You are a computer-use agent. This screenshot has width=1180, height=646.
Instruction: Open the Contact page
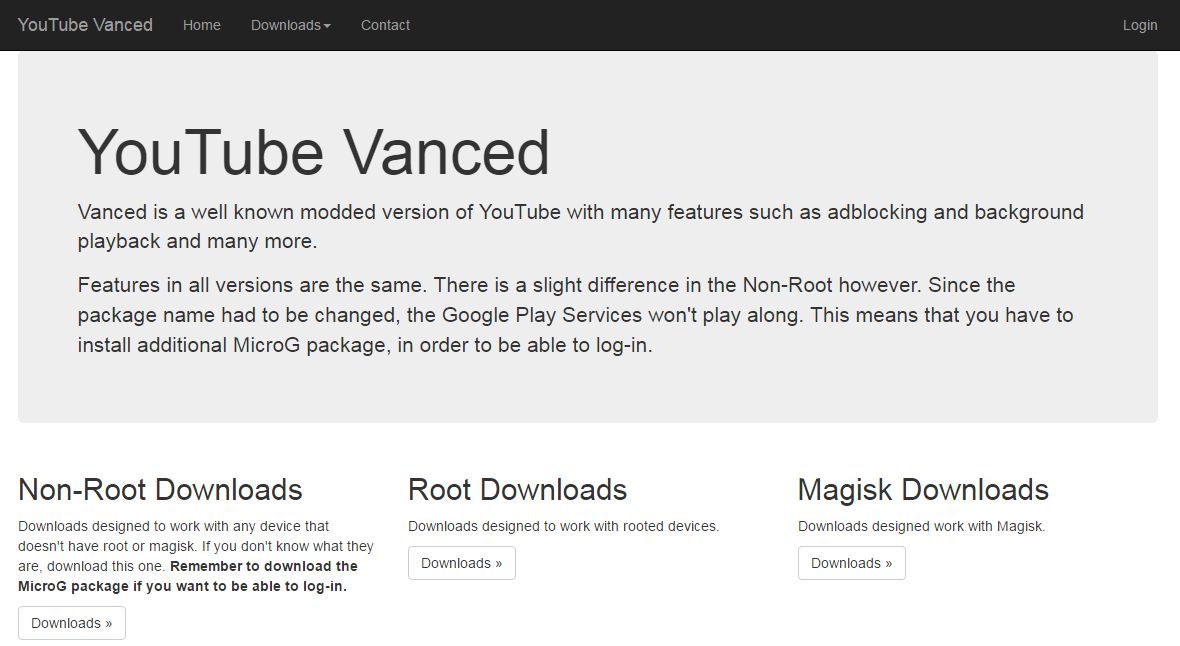point(385,25)
